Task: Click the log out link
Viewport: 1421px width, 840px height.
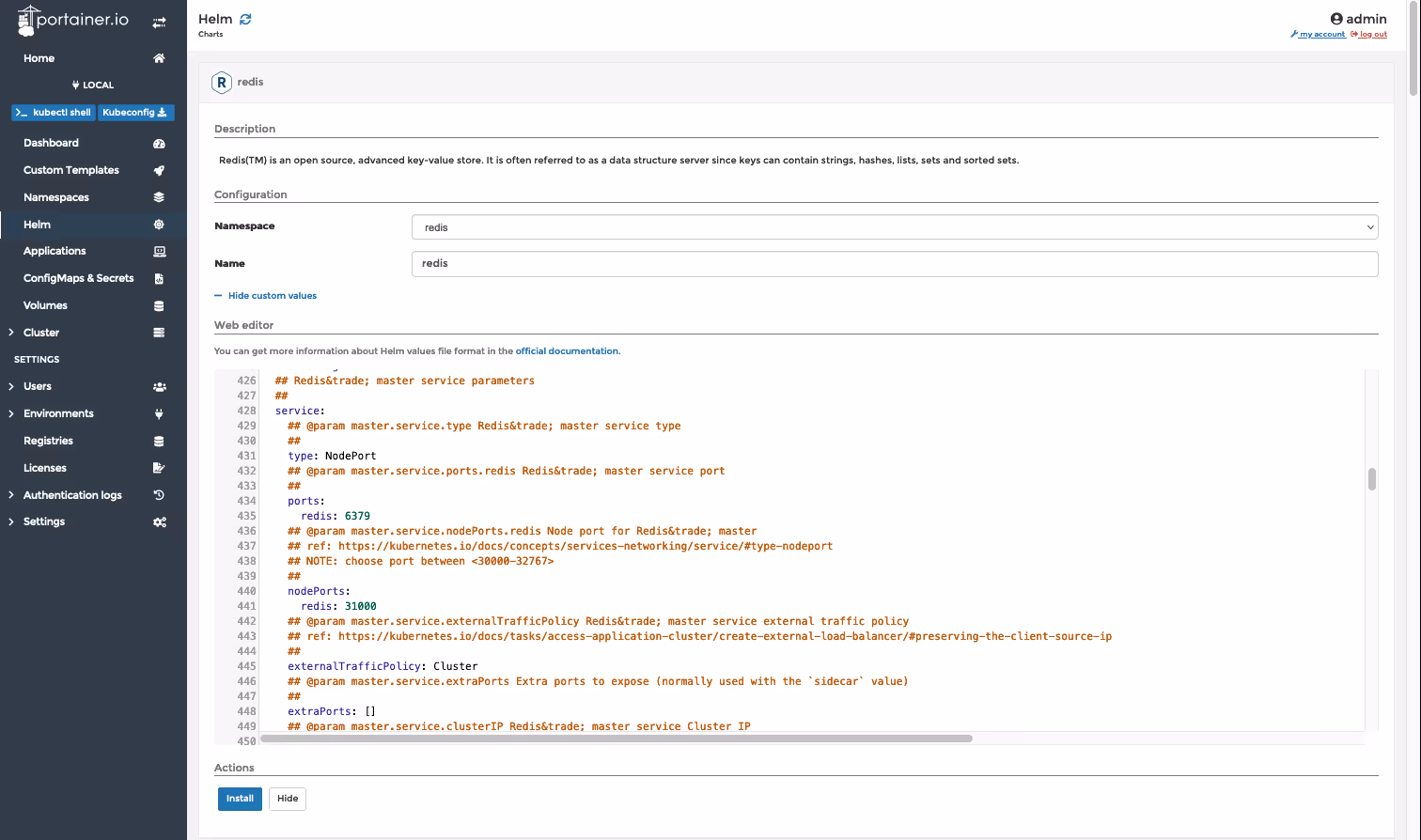Action: (x=1368, y=35)
